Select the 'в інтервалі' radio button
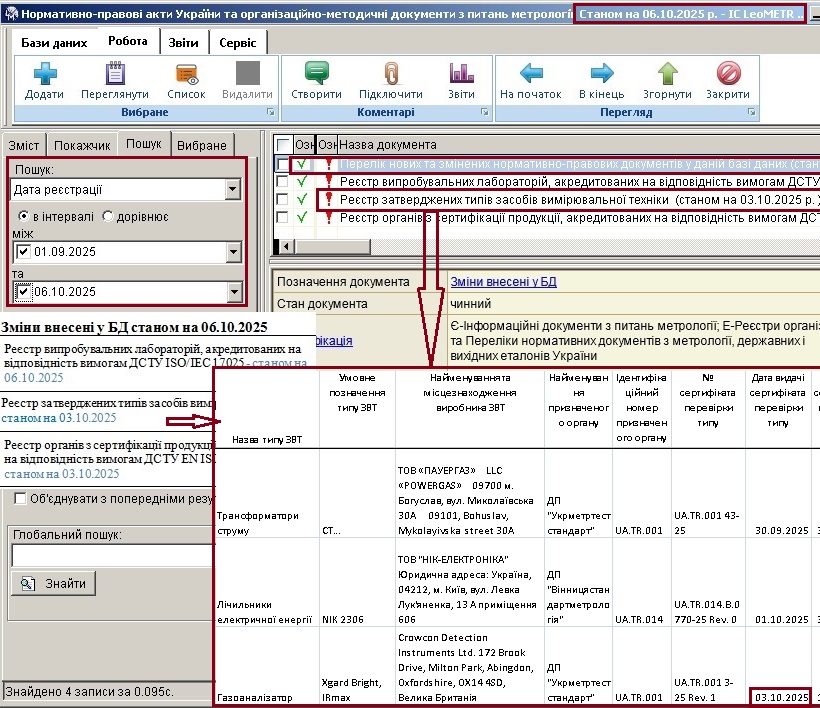 click(x=25, y=217)
